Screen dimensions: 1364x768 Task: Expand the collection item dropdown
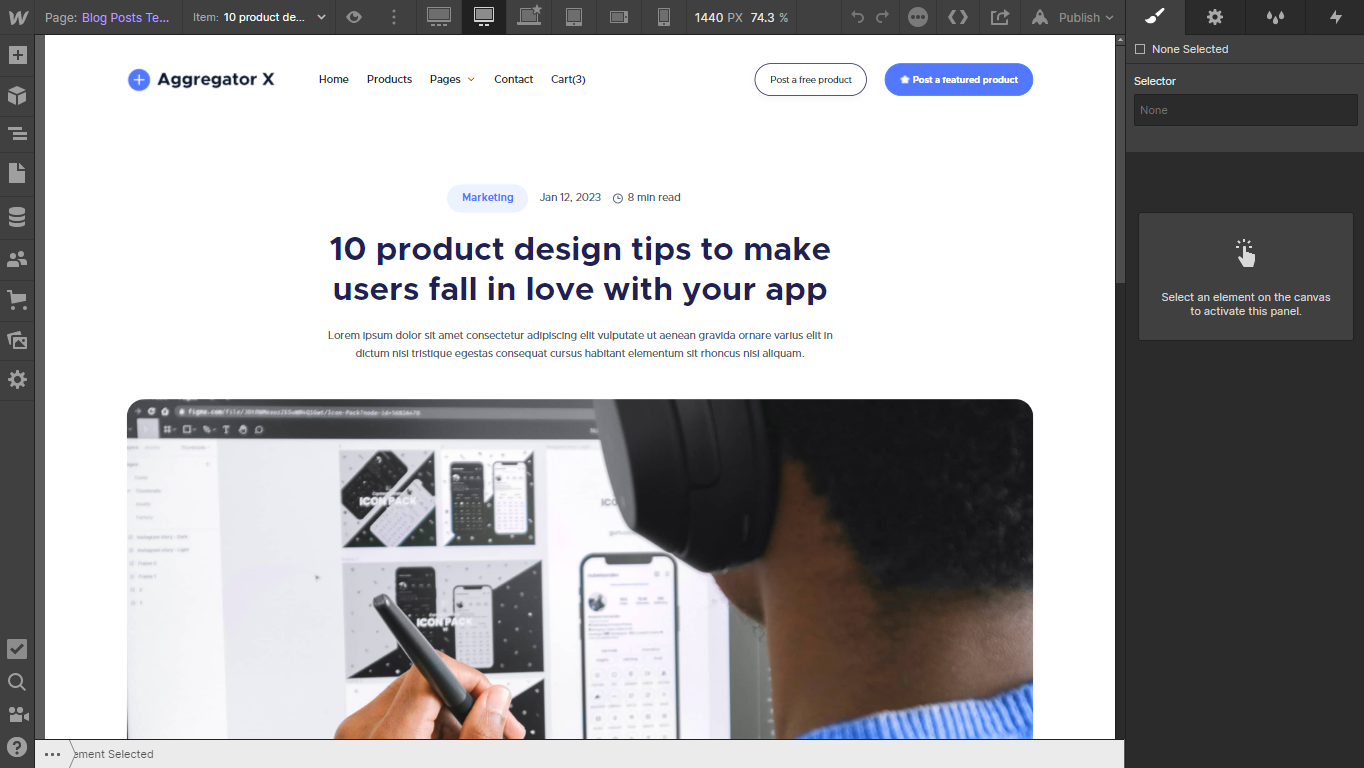[x=321, y=17]
